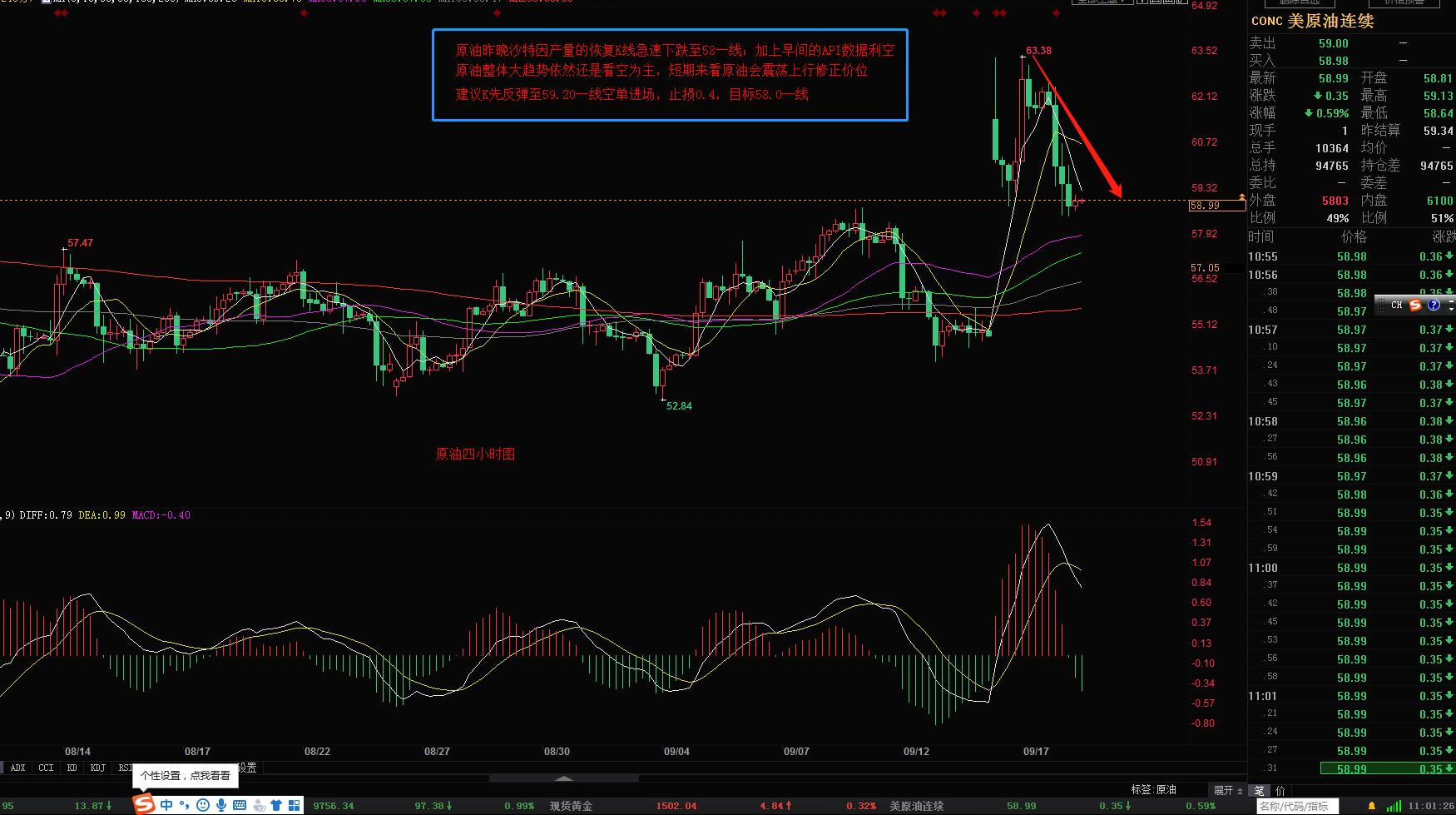Click the 内盘 6100 value
The image size is (1456, 815).
tap(1439, 201)
